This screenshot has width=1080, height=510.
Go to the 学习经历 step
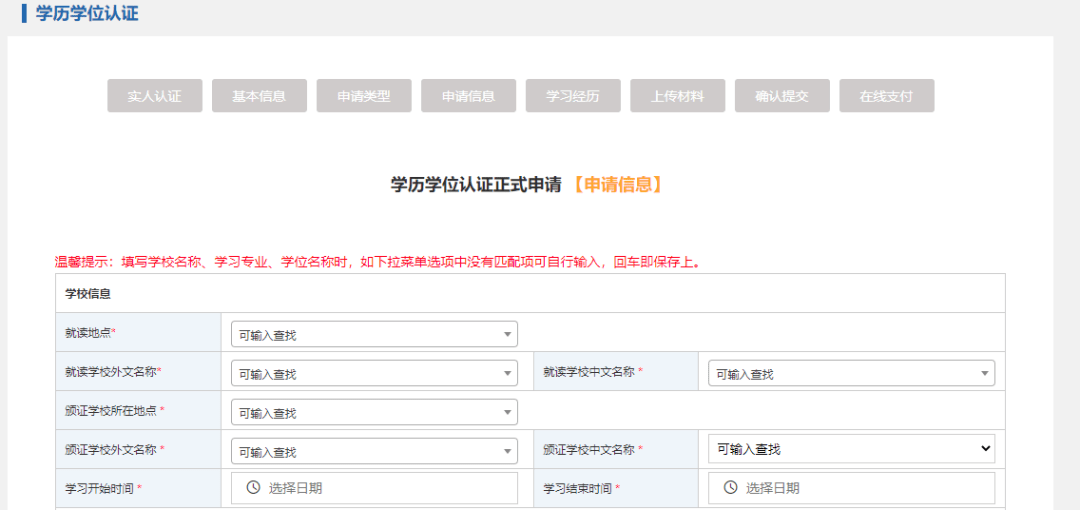pos(573,96)
